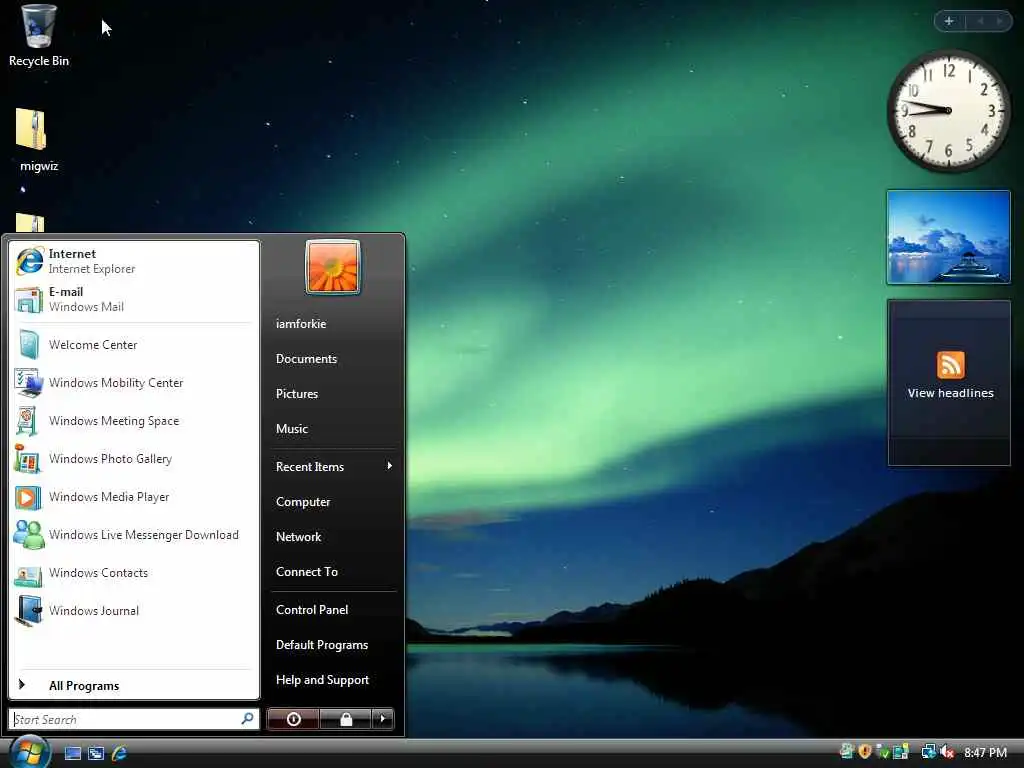The image size is (1024, 768).
Task: Open Music folder
Action: click(x=333, y=429)
